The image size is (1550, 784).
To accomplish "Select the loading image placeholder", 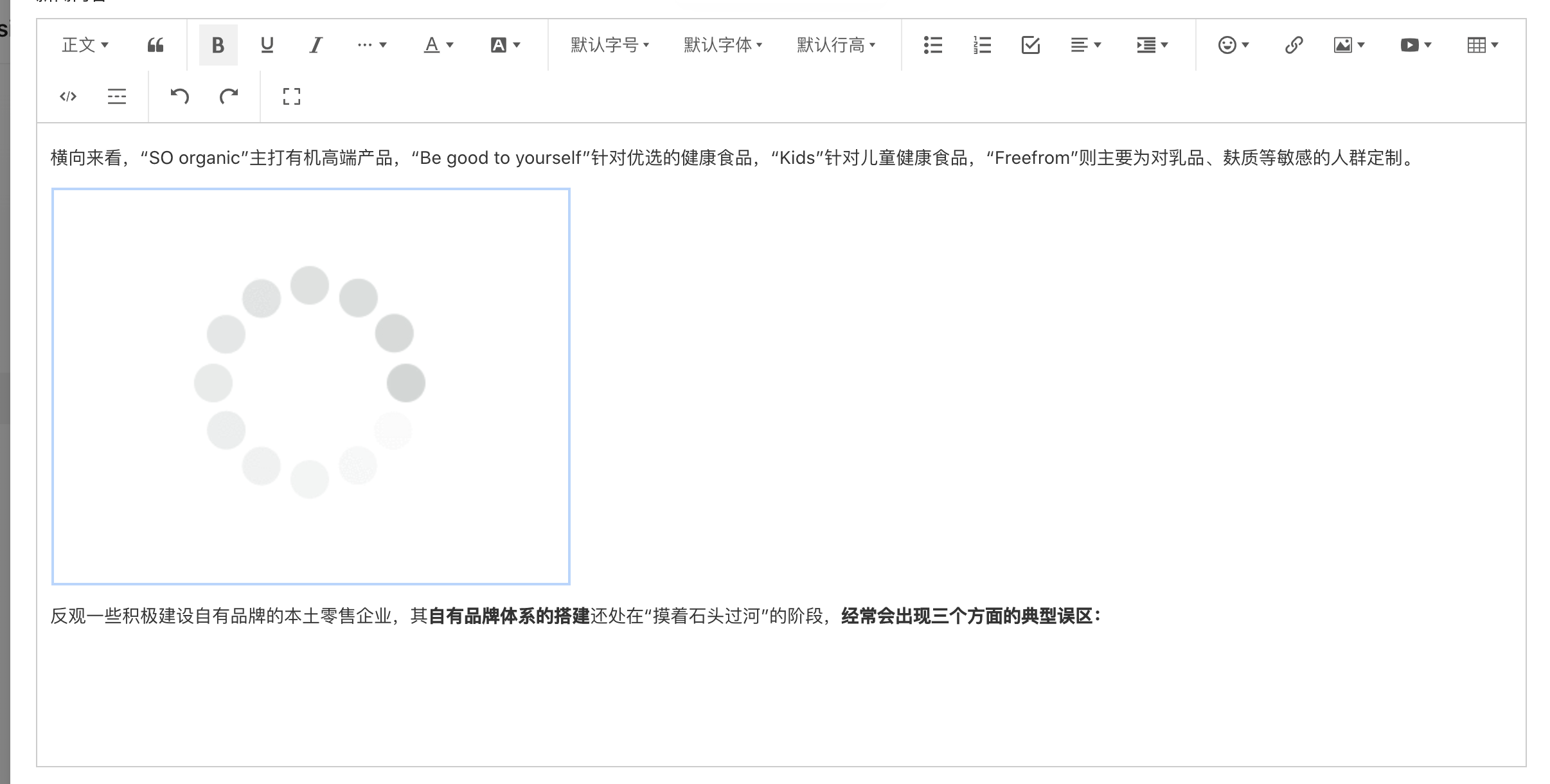I will click(x=310, y=386).
